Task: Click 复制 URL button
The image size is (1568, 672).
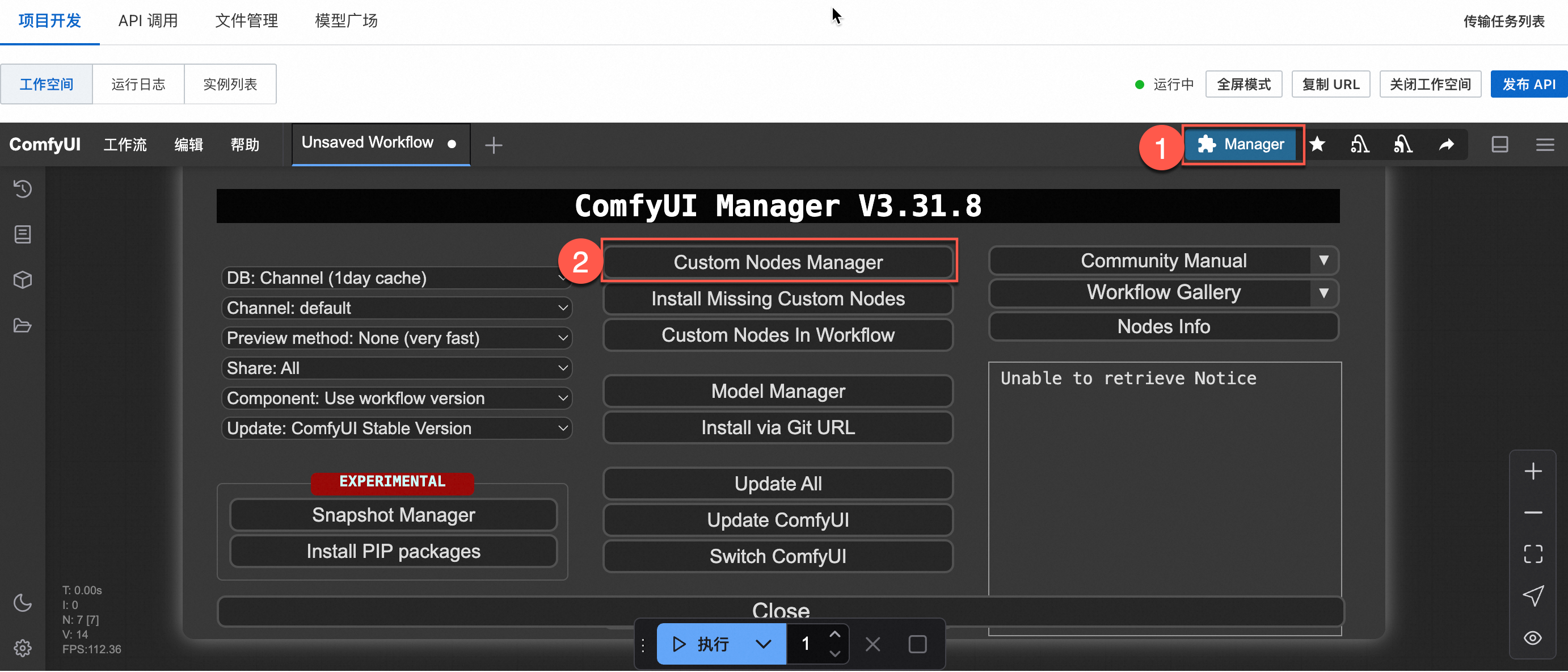Action: [1331, 84]
